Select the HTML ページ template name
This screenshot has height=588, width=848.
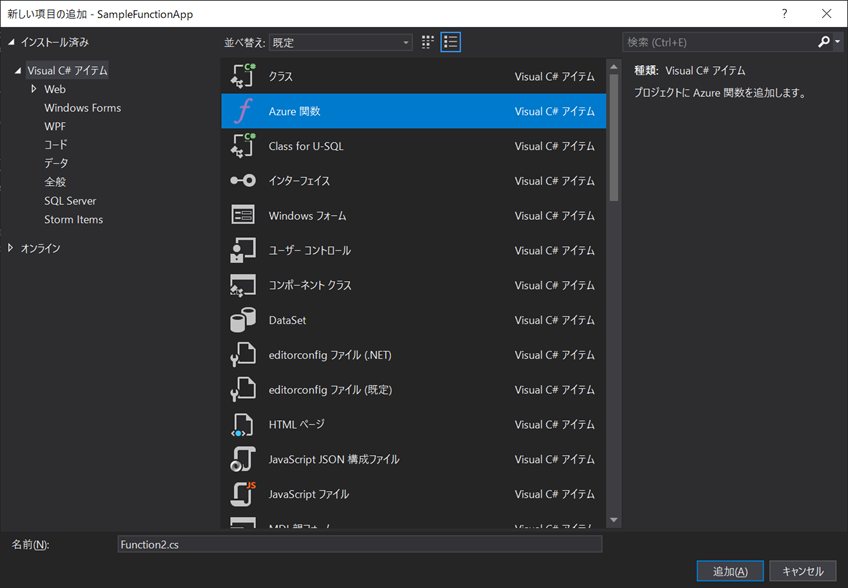coord(296,424)
